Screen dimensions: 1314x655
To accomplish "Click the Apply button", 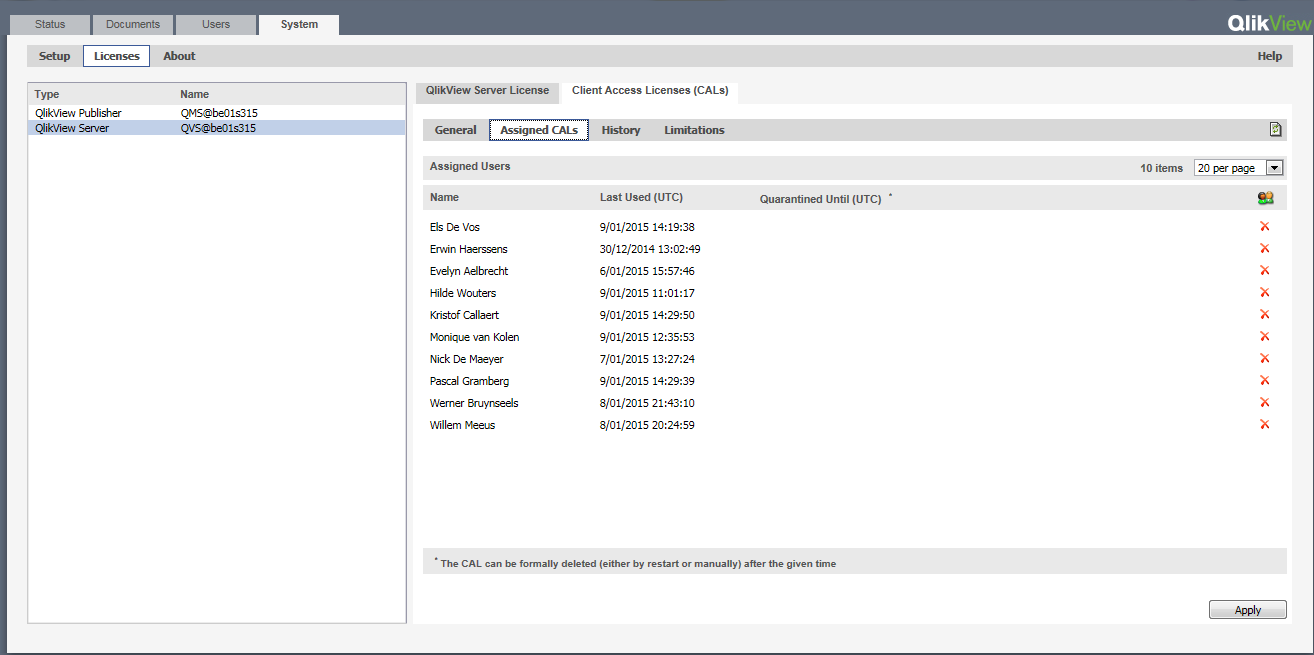I will (x=1248, y=610).
